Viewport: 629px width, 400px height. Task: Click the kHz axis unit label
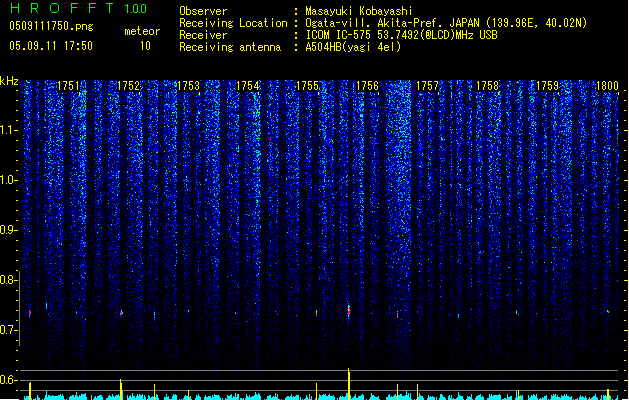(9, 81)
